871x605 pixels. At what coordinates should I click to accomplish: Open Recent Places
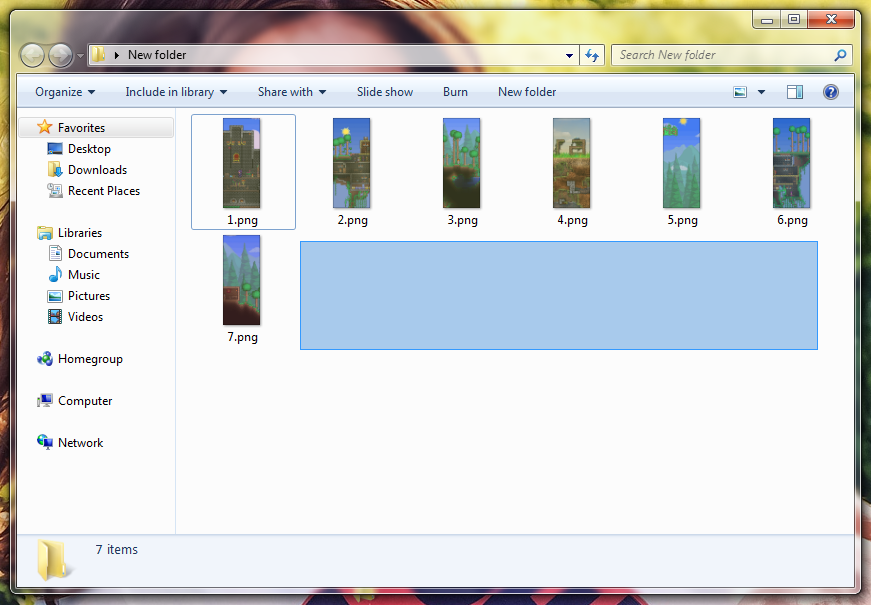tap(104, 191)
